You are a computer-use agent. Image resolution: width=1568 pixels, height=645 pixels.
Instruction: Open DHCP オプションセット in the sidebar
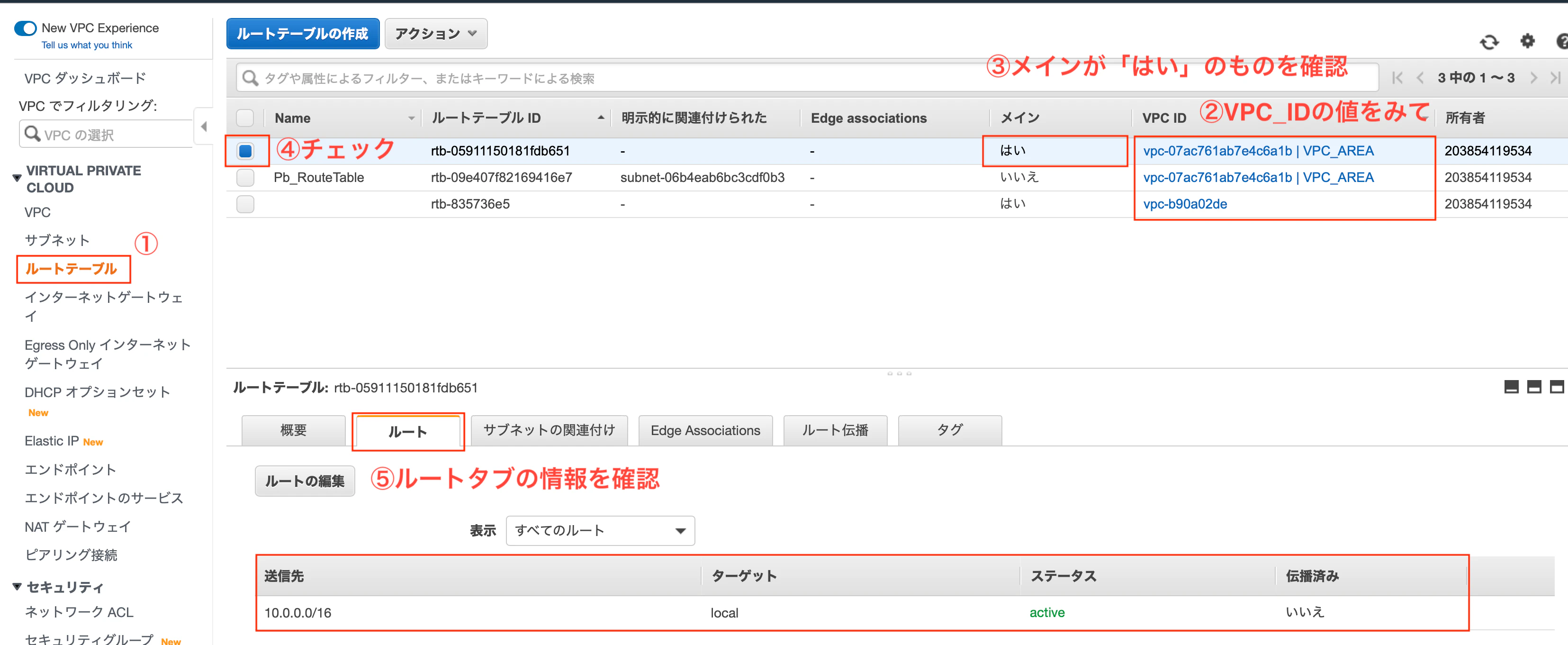[x=98, y=392]
